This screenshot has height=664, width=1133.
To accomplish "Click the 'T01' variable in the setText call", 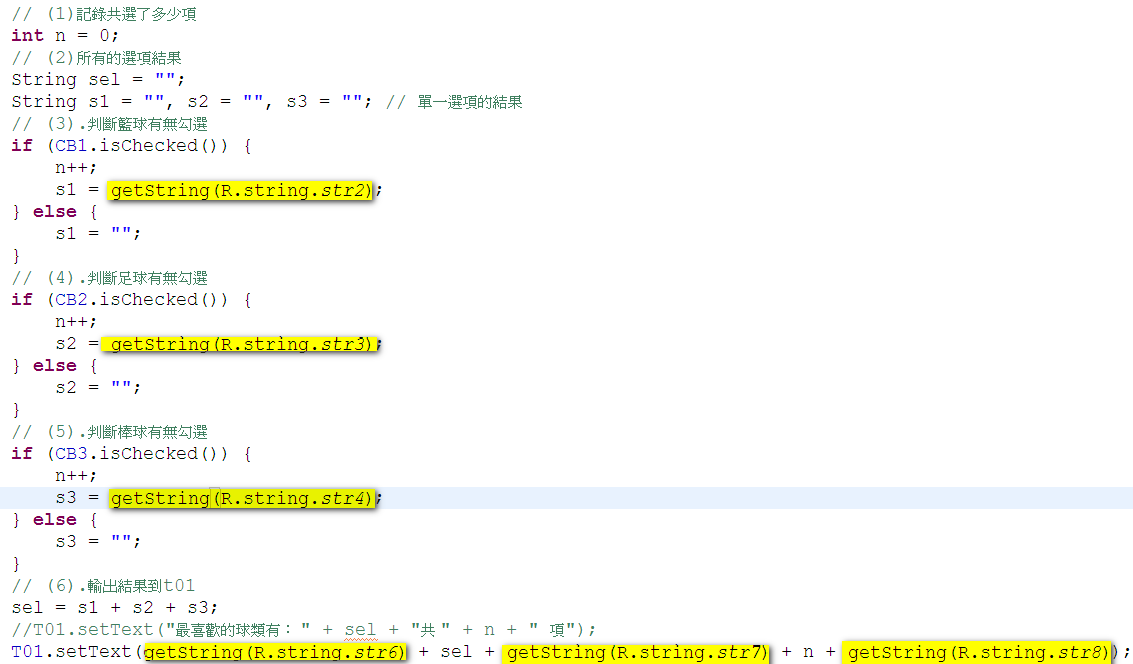I will pyautogui.click(x=27, y=652).
